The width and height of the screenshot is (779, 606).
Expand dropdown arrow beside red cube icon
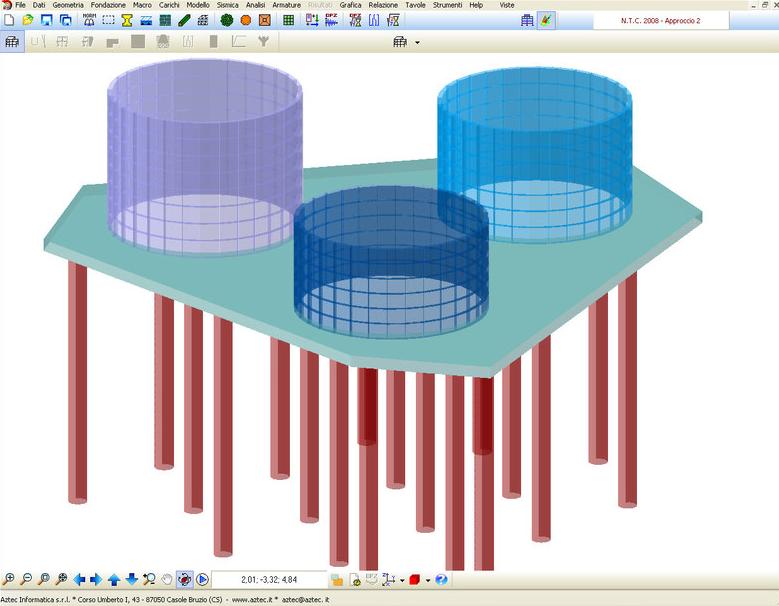[428, 579]
